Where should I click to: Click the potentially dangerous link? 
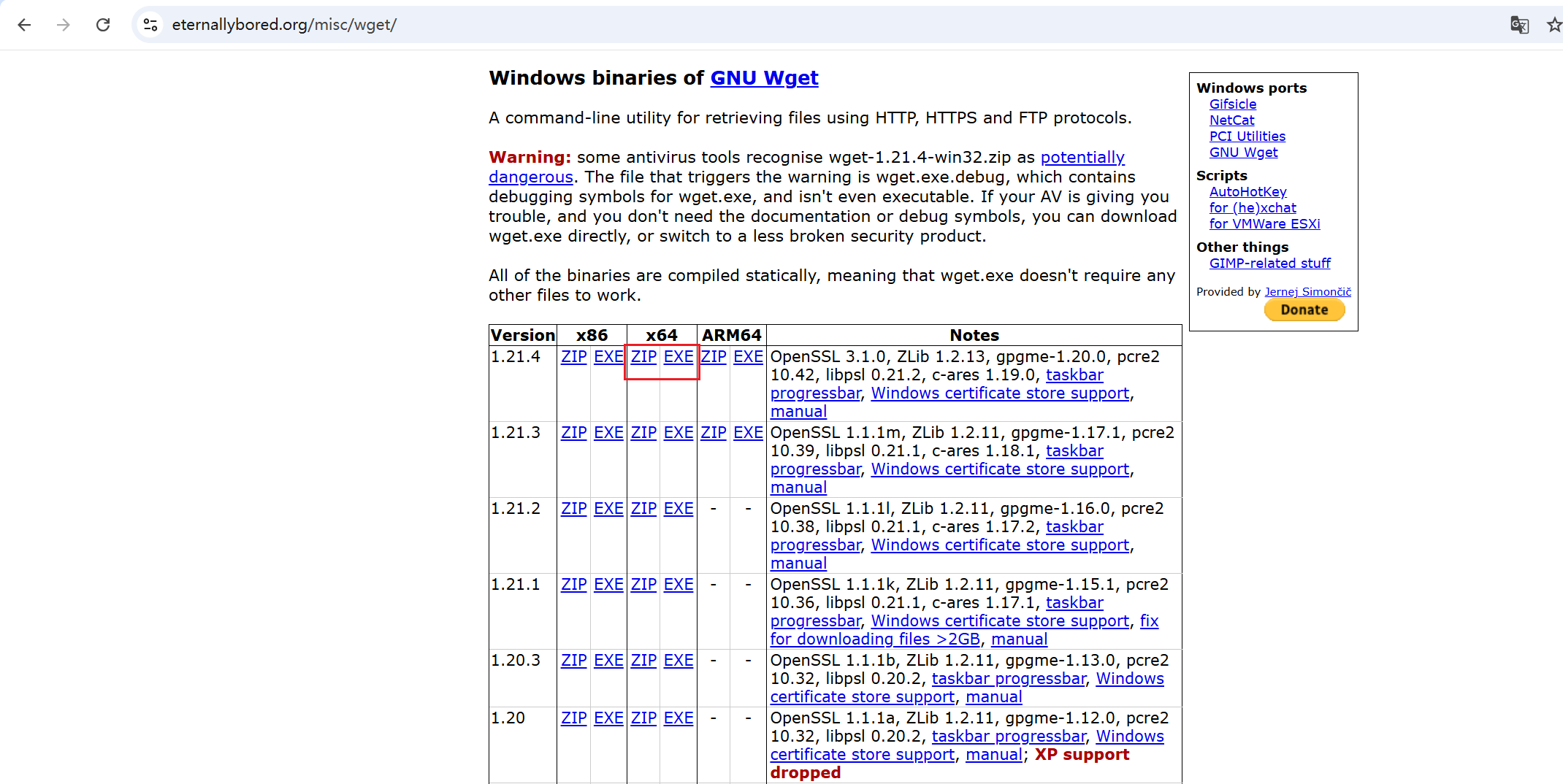[x=1082, y=157]
